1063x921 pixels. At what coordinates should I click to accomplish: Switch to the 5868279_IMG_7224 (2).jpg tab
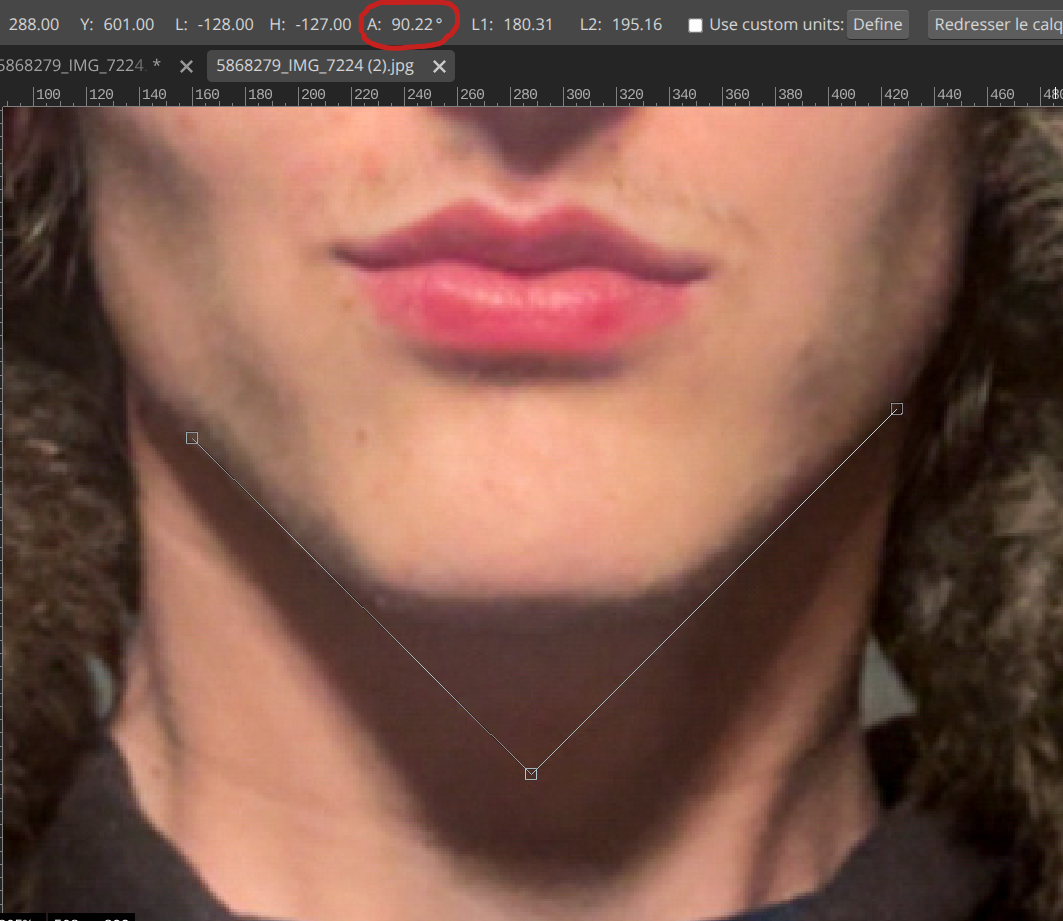coord(315,66)
